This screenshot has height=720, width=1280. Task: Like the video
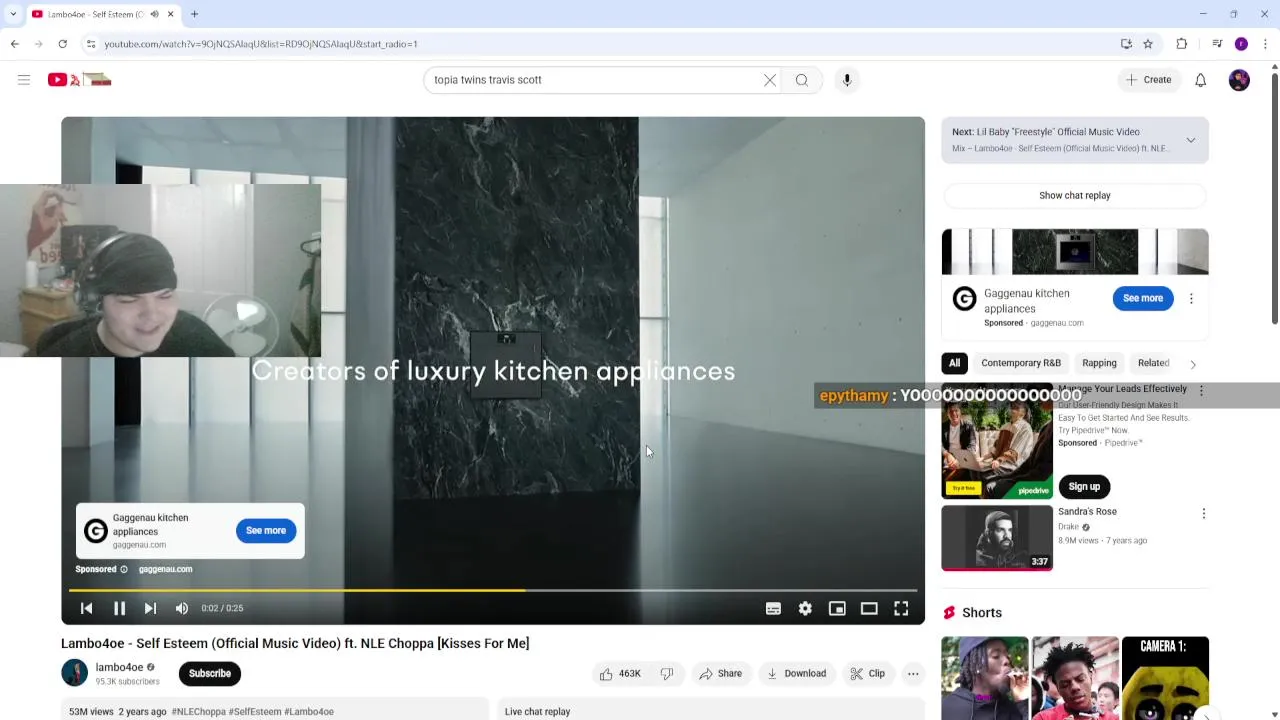pos(620,674)
